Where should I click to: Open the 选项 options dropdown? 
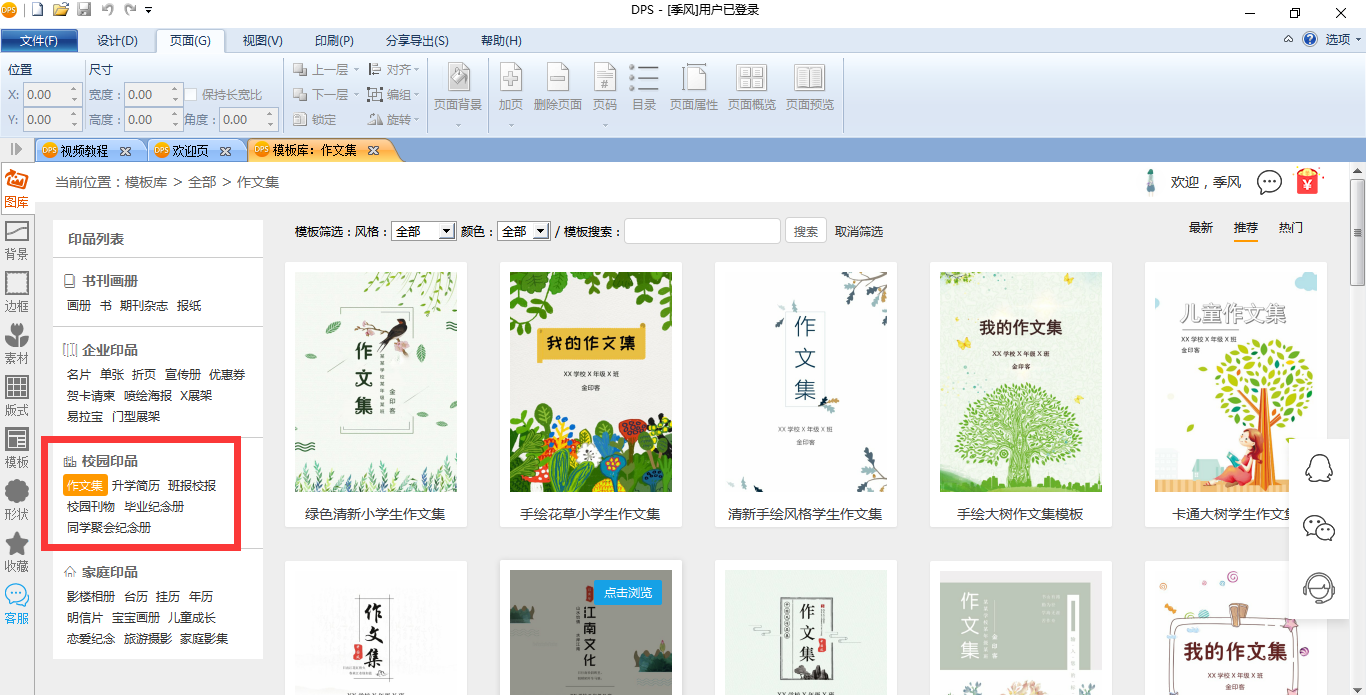(1343, 40)
